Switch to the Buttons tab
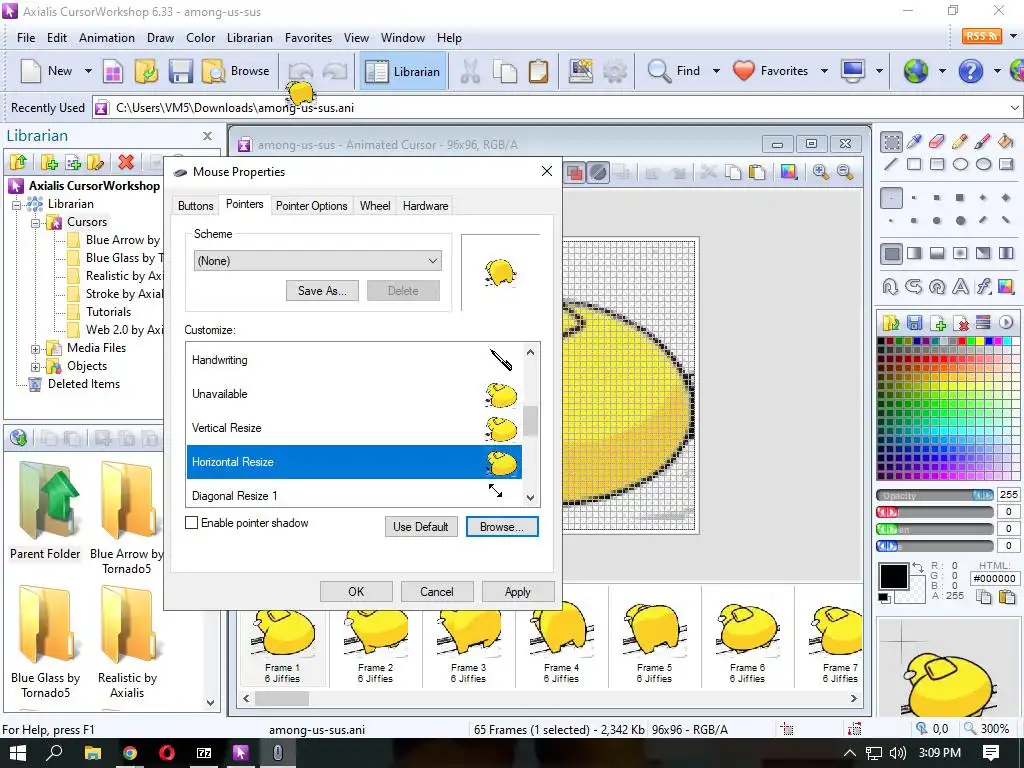The image size is (1024, 768). (x=195, y=206)
